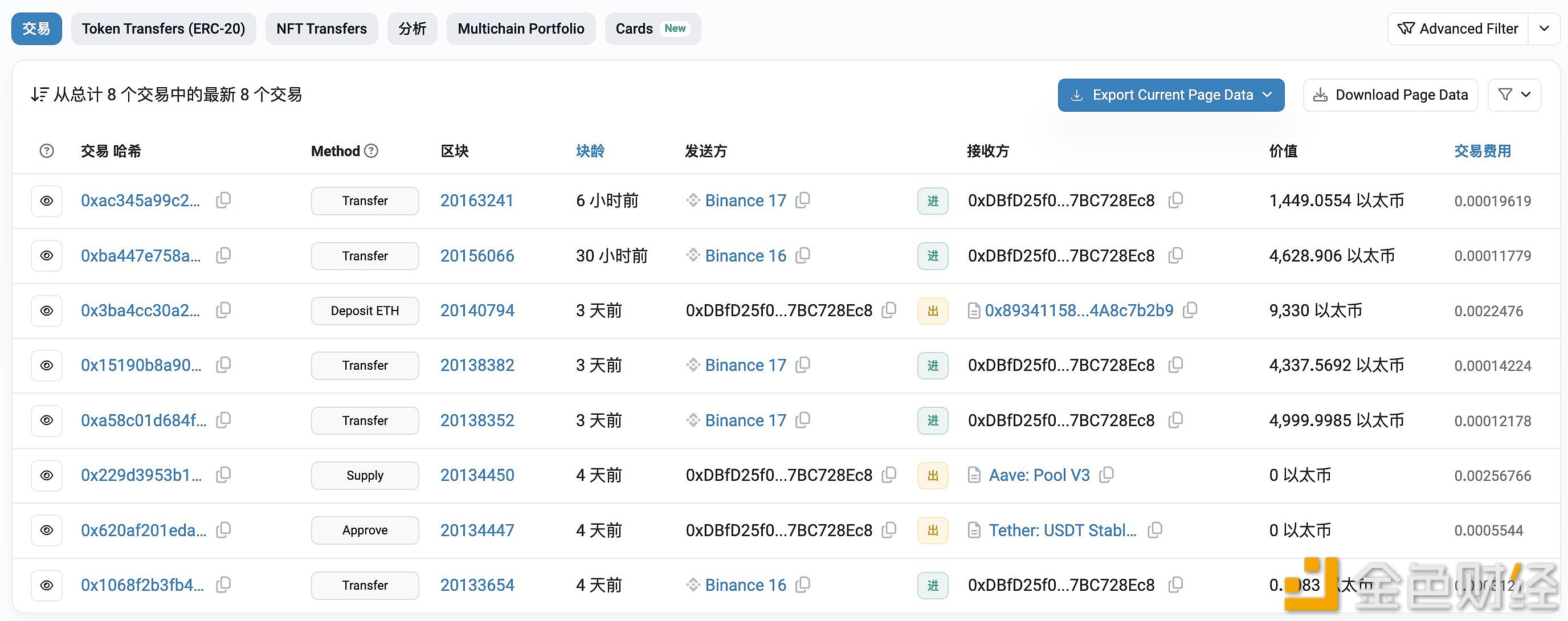Viewport: 1568px width, 621px height.
Task: Open Binance 16 sender in block 20156066 row
Action: (x=746, y=256)
